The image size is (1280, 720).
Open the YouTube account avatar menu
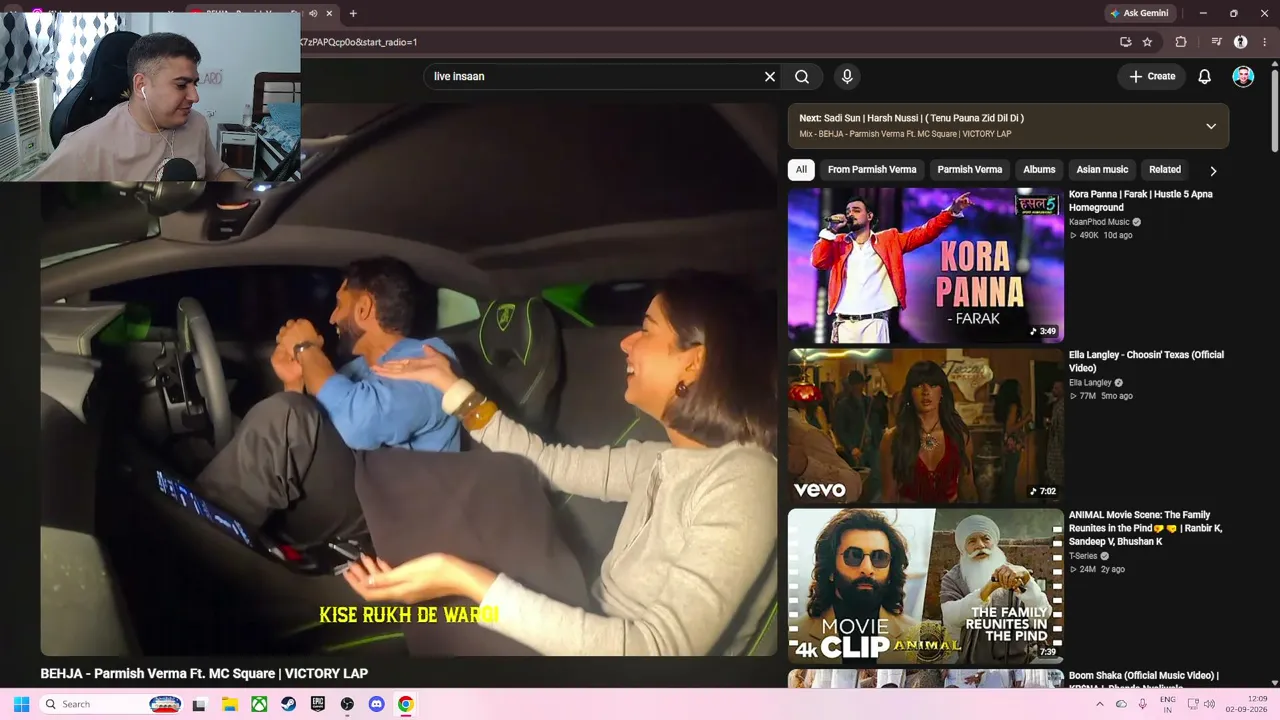(1243, 77)
